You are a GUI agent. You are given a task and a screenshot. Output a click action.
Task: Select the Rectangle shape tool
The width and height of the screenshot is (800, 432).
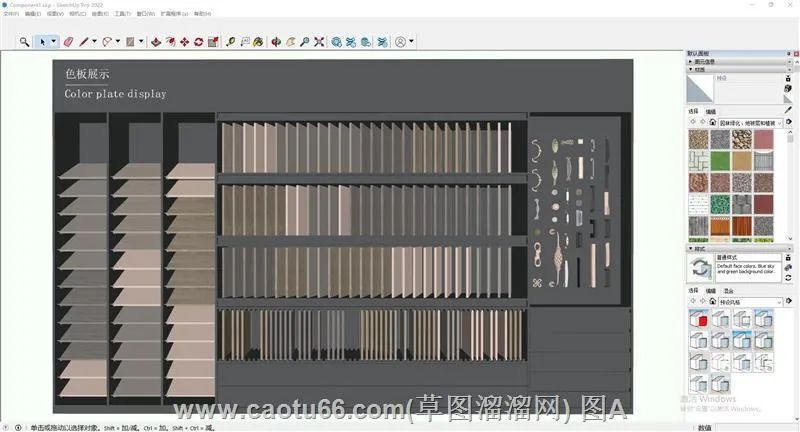click(130, 42)
